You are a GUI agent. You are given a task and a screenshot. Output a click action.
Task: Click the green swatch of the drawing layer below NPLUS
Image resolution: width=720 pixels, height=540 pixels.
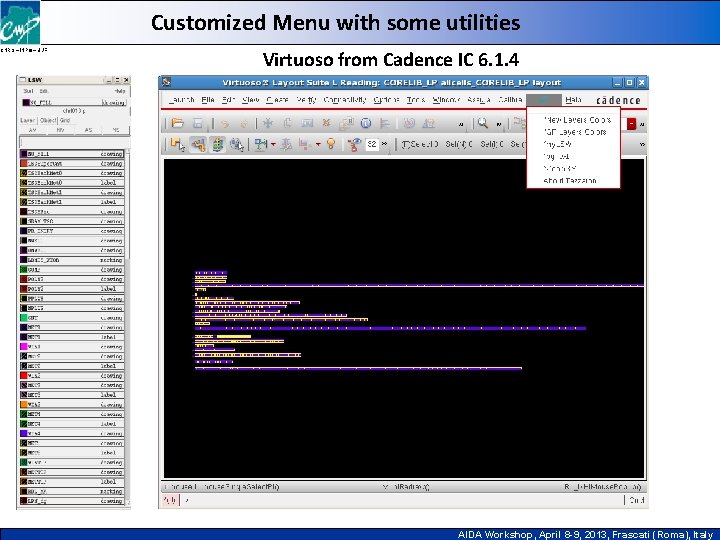23,318
